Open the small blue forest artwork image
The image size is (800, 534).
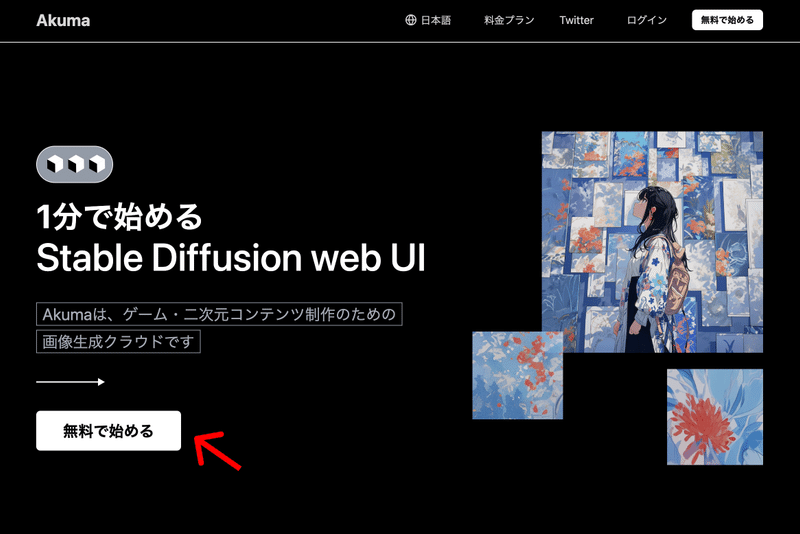pyautogui.click(x=517, y=375)
